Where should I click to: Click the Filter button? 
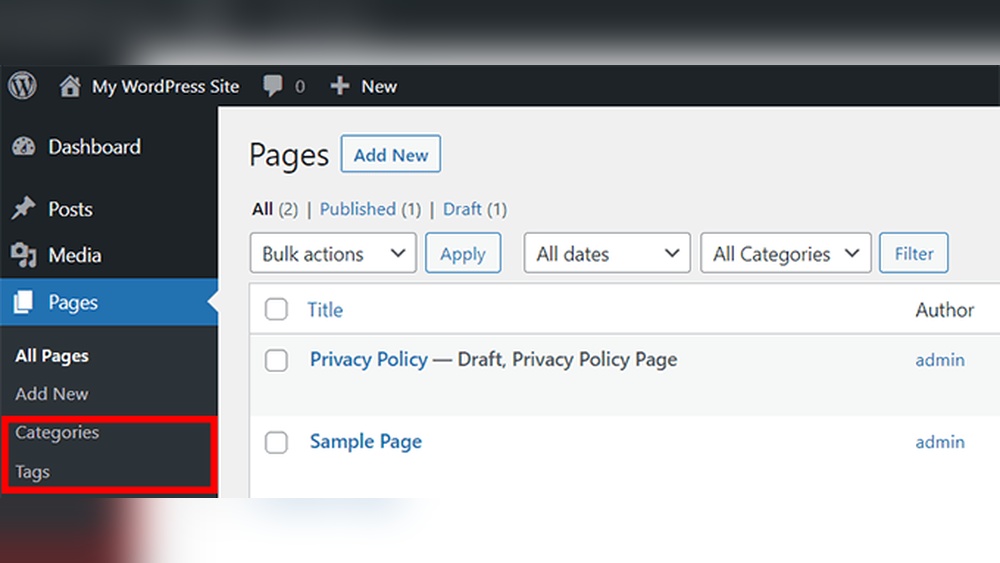click(x=914, y=253)
